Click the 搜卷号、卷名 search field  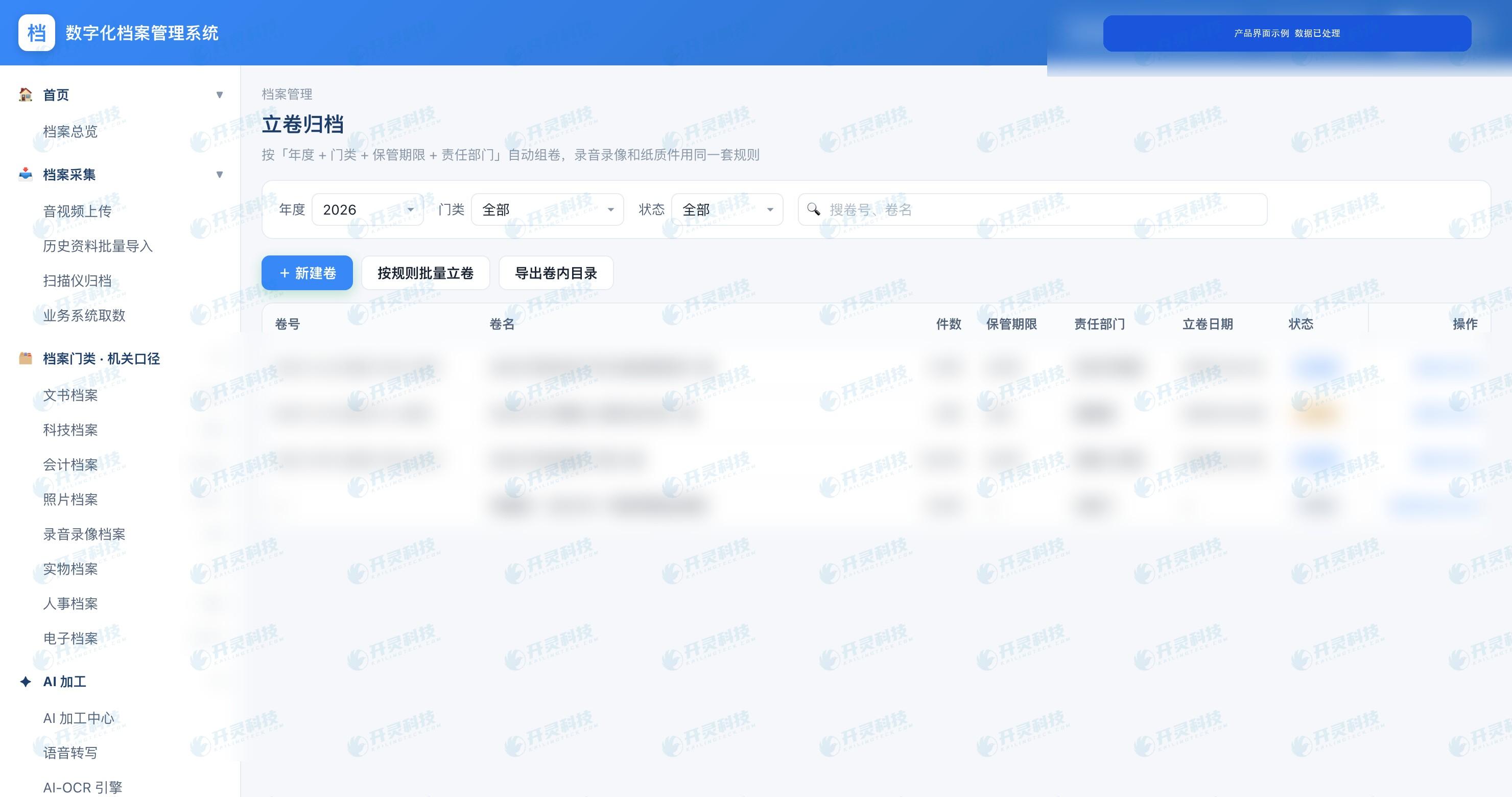pyautogui.click(x=1032, y=209)
